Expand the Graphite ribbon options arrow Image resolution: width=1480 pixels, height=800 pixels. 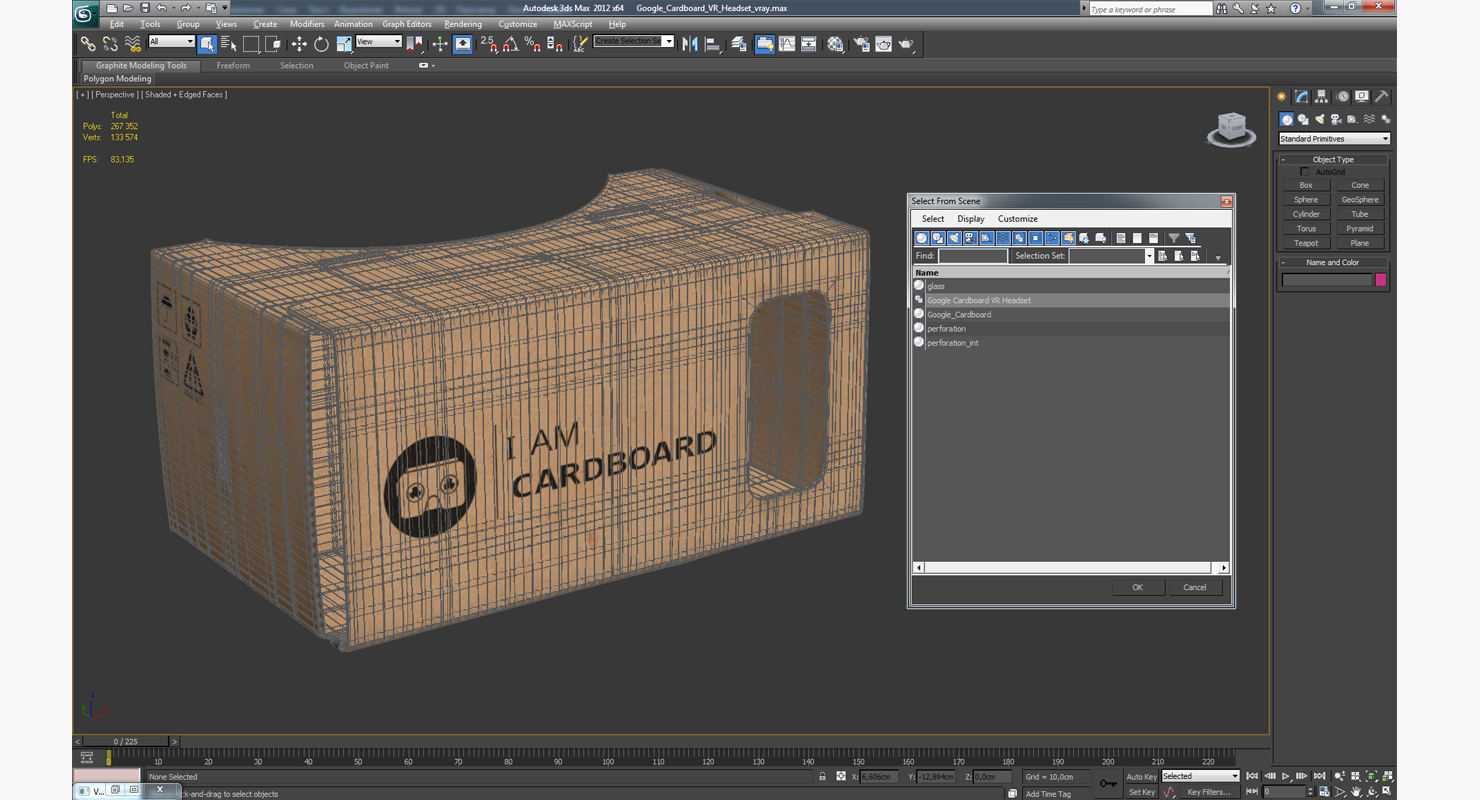pos(427,66)
